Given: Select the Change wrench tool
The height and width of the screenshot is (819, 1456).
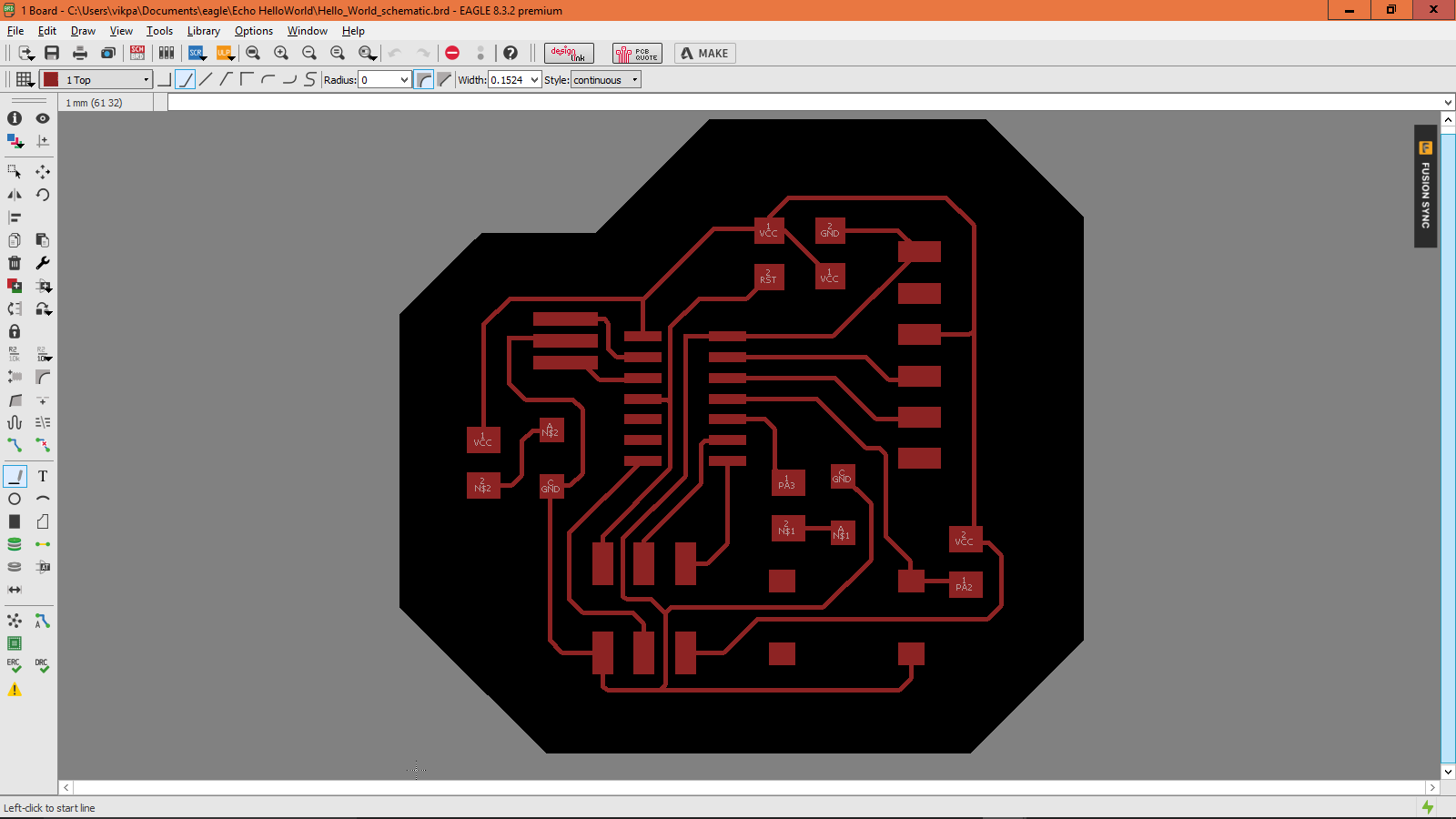Looking at the screenshot, I should click(43, 263).
